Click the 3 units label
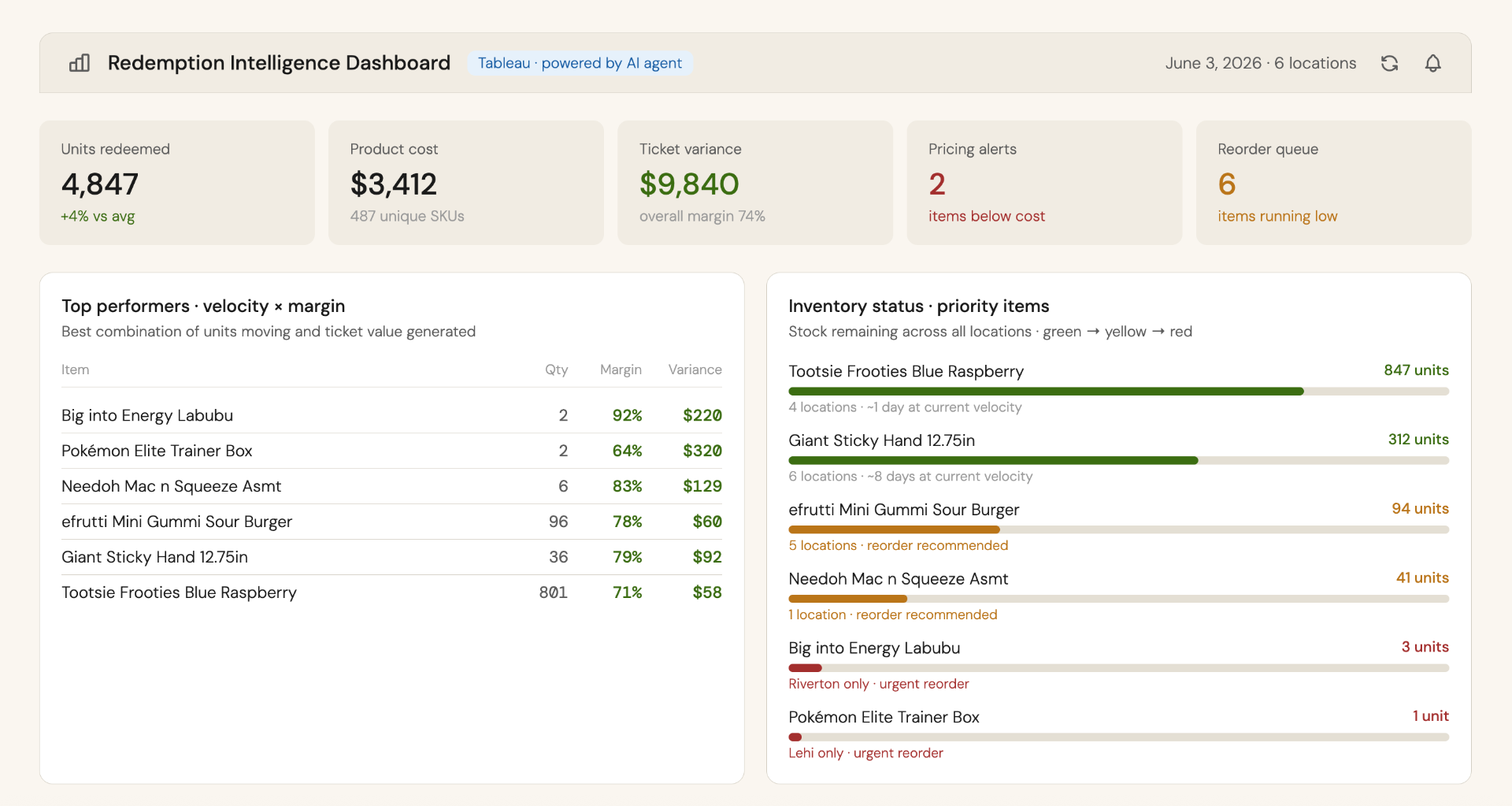The height and width of the screenshot is (806, 1512). (1425, 647)
